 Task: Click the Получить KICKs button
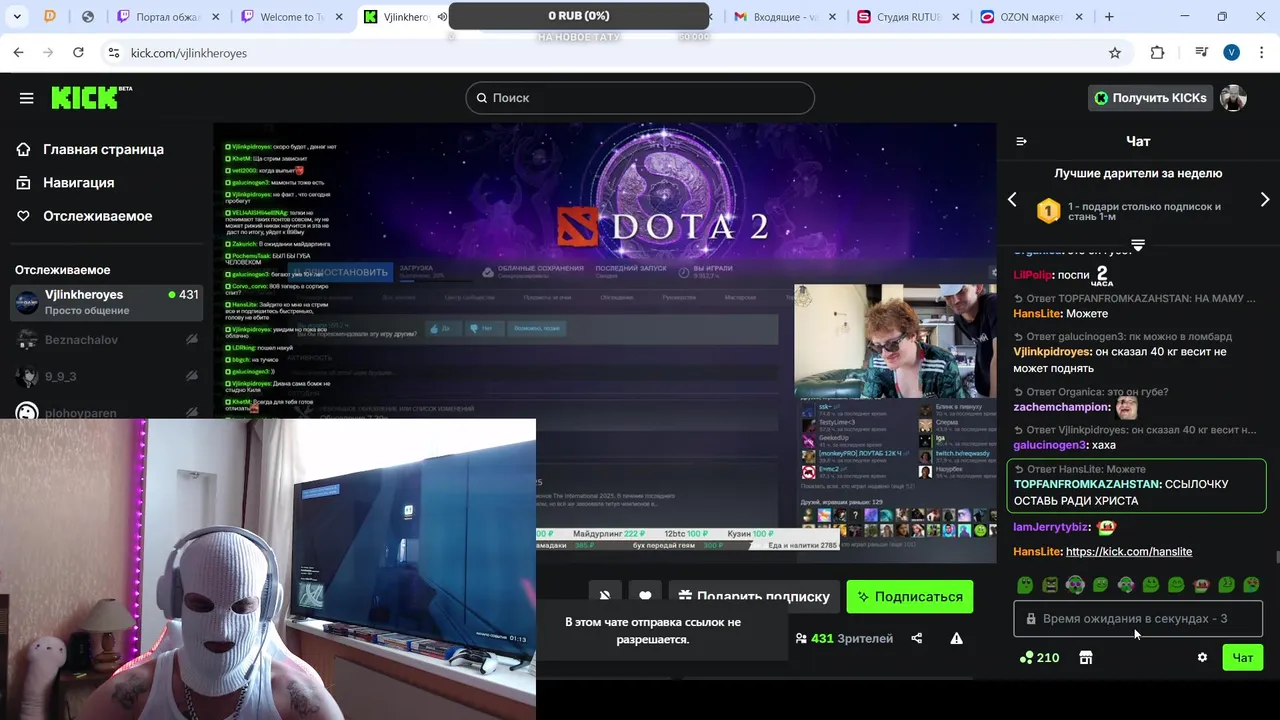[x=1150, y=98]
